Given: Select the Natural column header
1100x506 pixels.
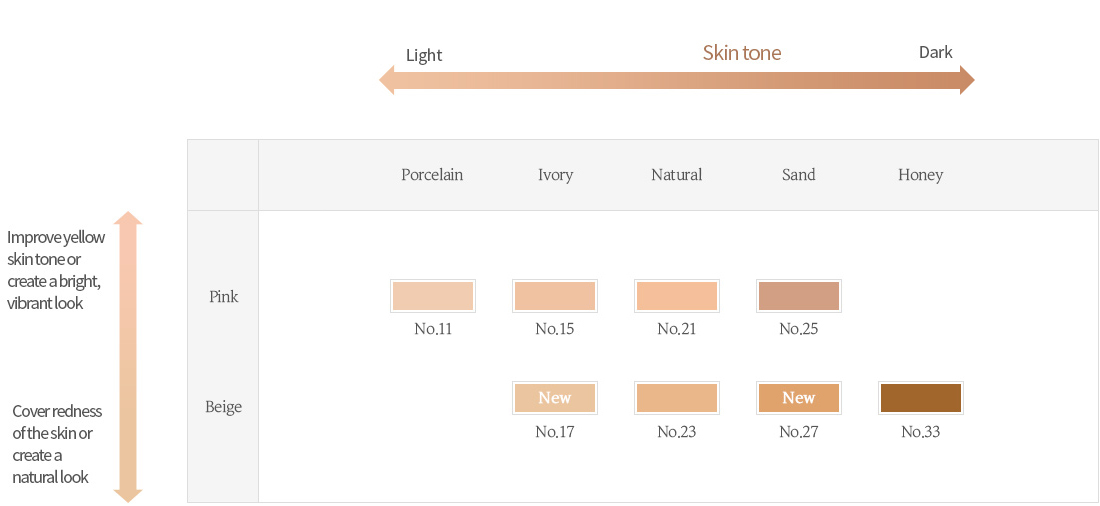Looking at the screenshot, I should coord(677,175).
